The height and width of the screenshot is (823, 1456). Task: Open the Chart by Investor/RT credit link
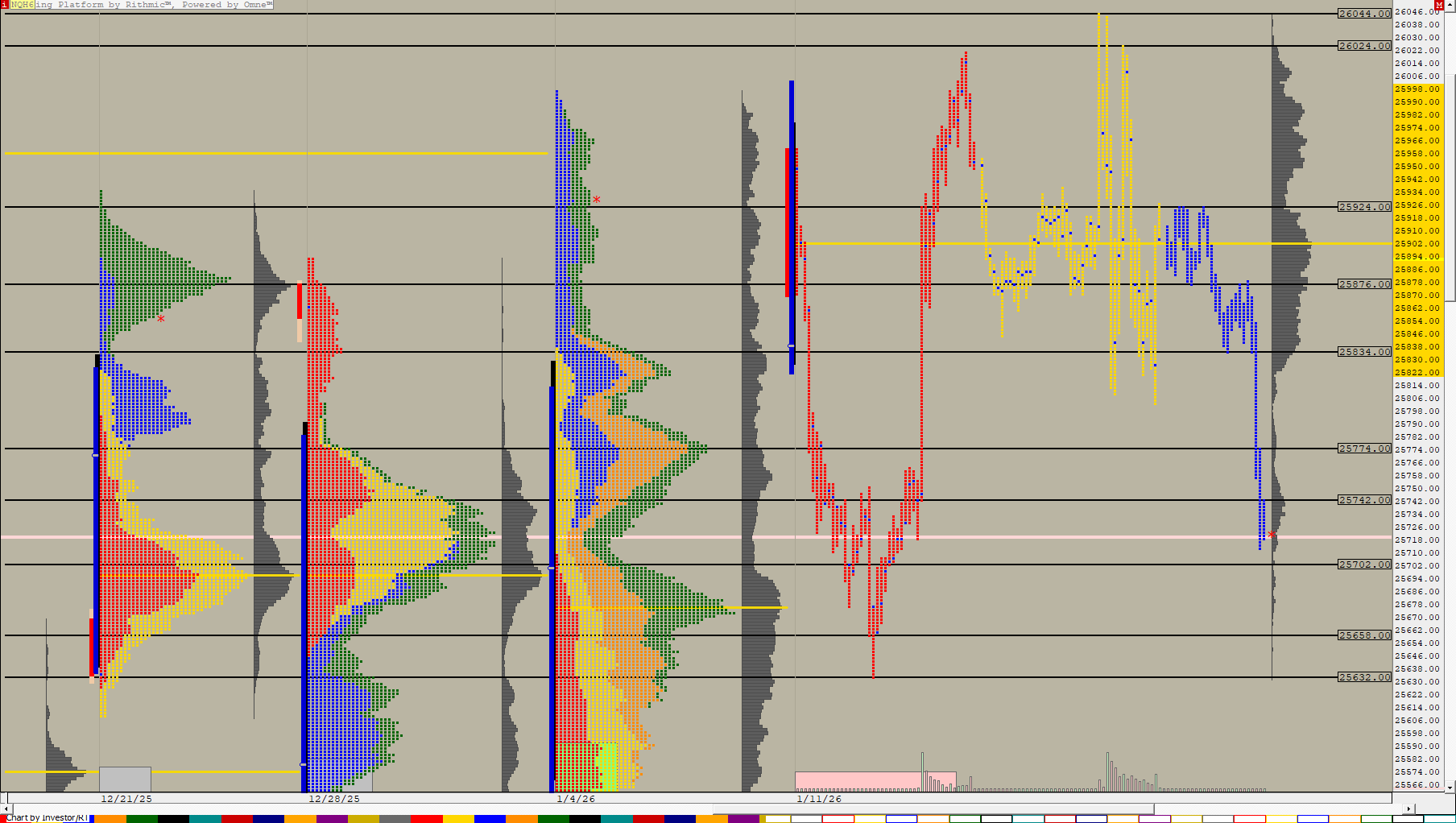(x=47, y=817)
